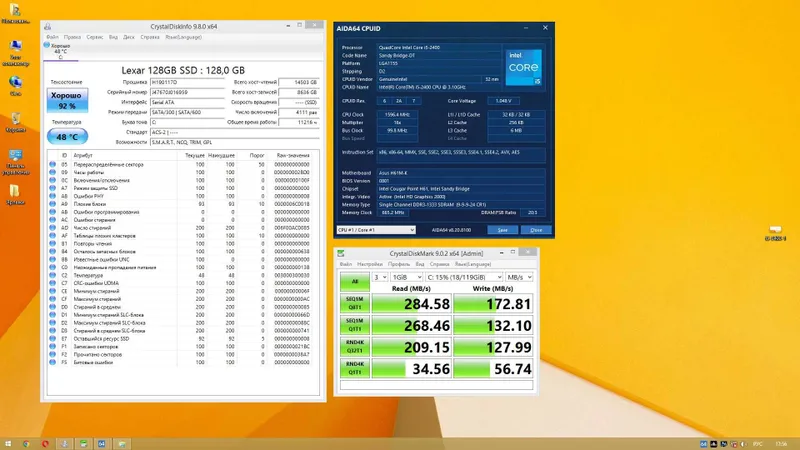Open the test size dropdown showing 1GiB

pyautogui.click(x=407, y=277)
